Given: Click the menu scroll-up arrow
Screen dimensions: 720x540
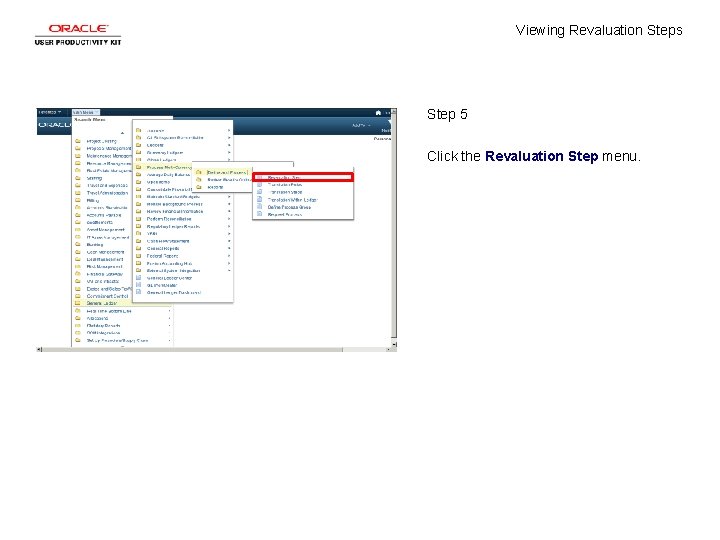Looking at the screenshot, I should tap(122, 133).
